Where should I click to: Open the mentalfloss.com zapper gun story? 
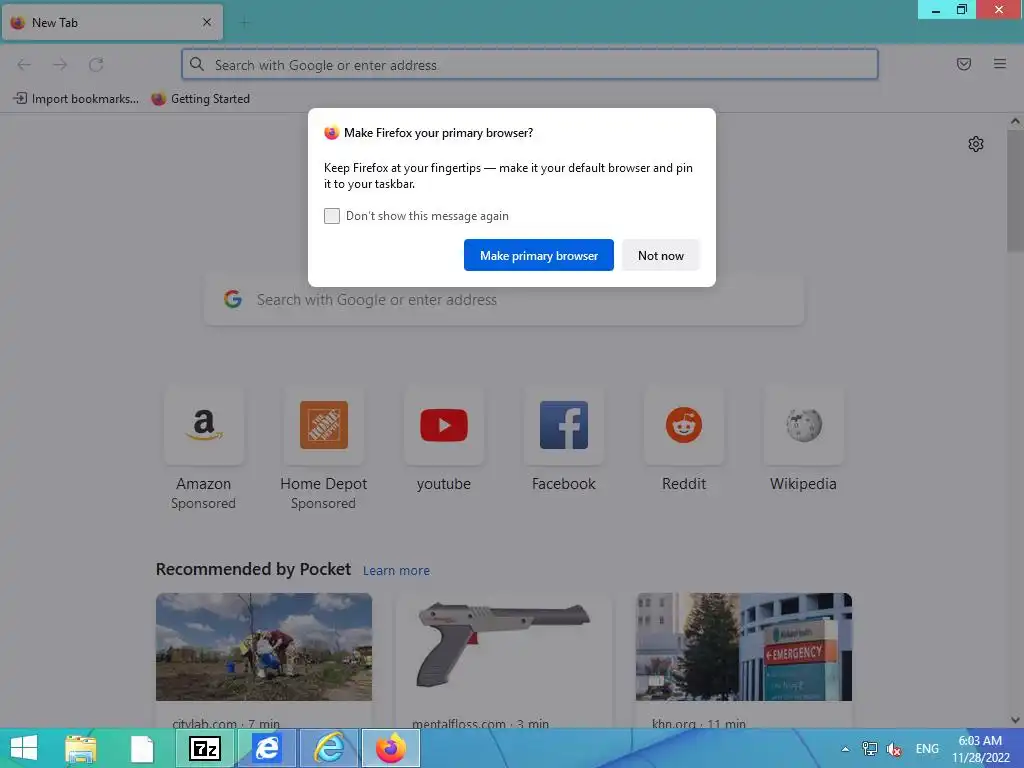click(504, 647)
